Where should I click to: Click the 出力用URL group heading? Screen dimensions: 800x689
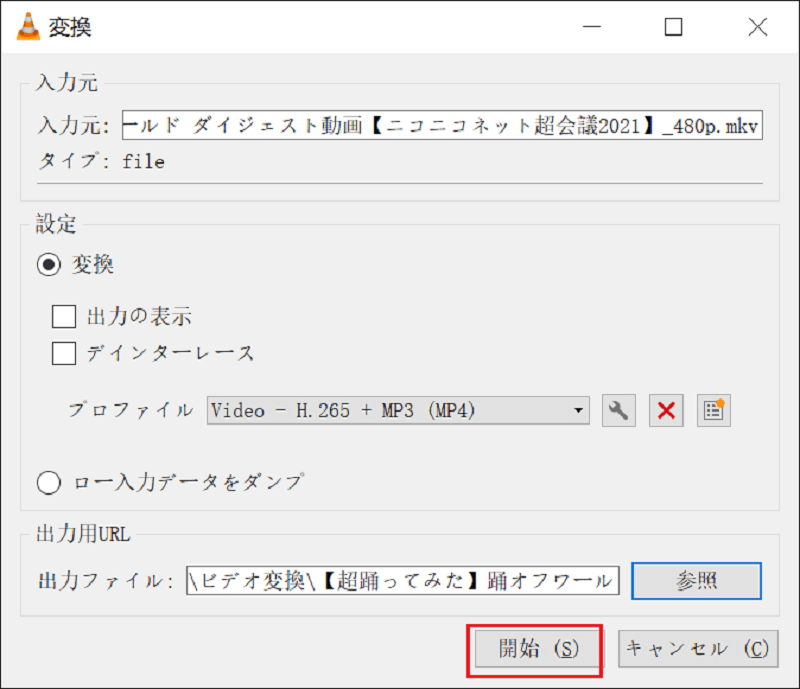coord(83,534)
